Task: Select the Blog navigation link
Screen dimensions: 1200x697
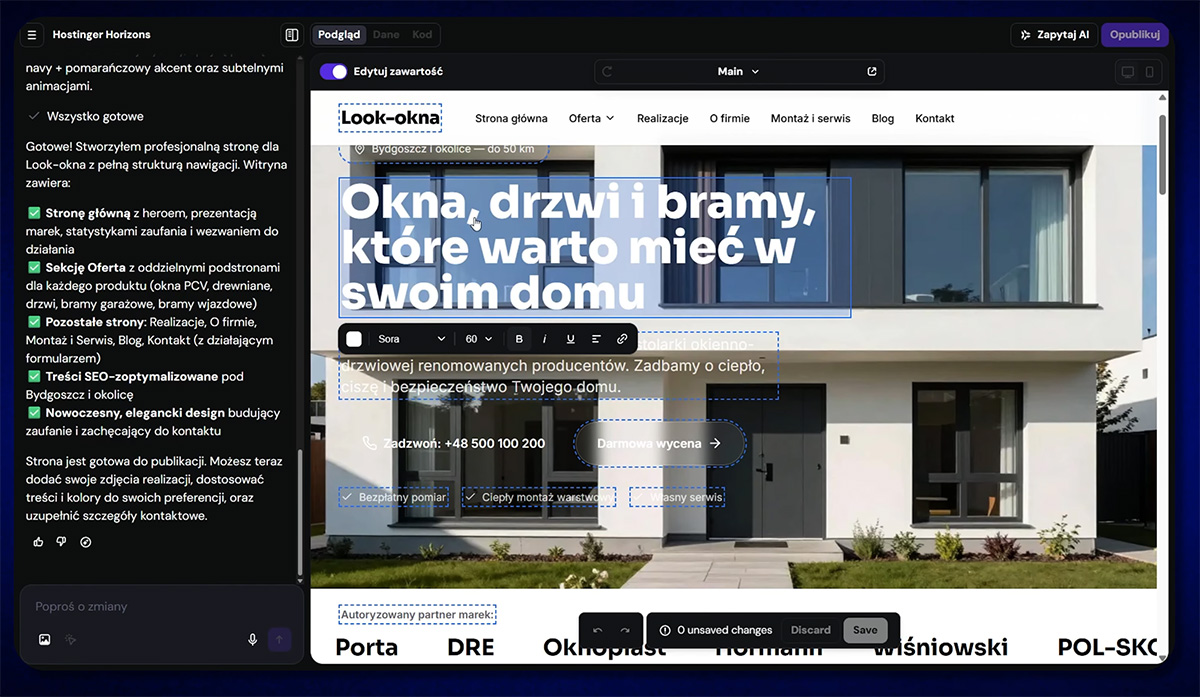Action: 883,118
